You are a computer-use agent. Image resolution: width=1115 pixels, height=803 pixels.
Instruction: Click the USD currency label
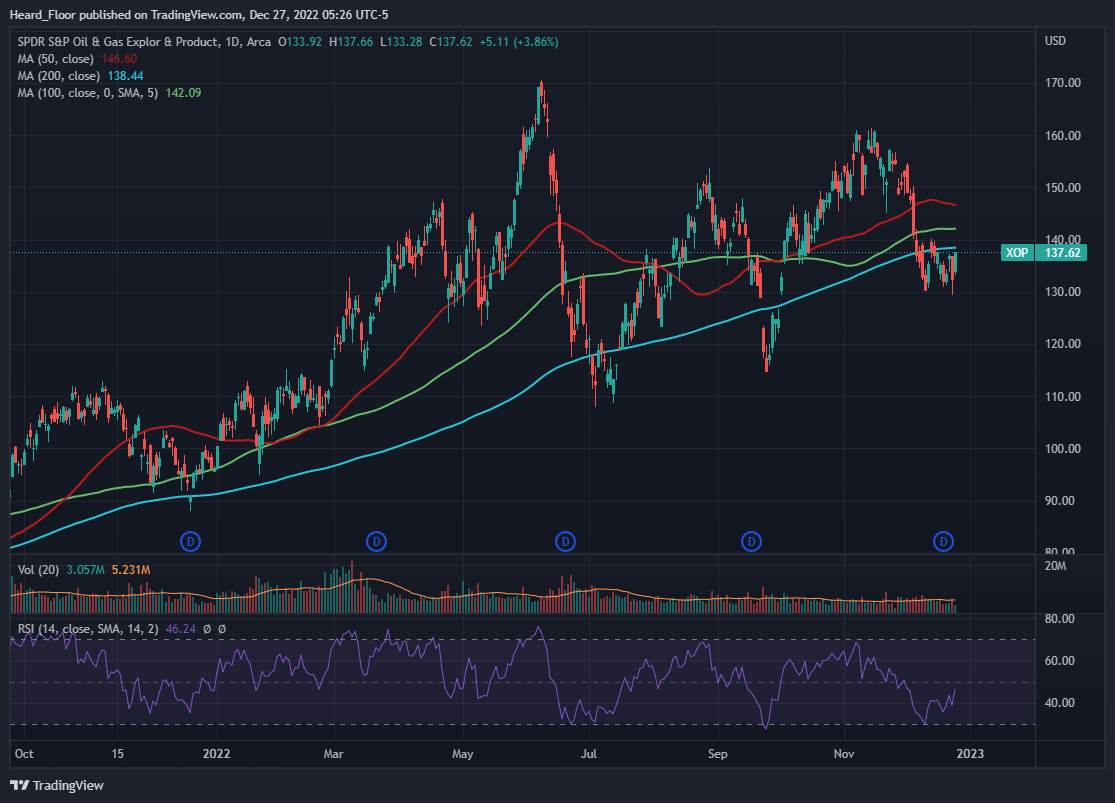click(x=1055, y=41)
